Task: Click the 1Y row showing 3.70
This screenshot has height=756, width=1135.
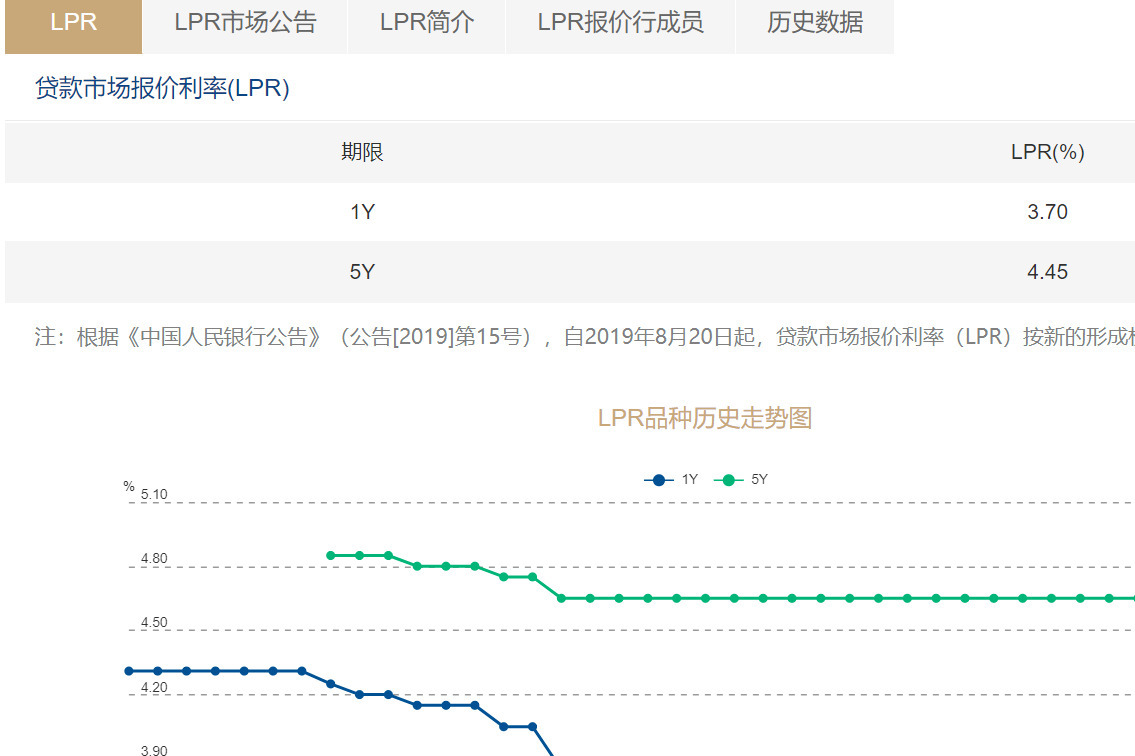Action: pyautogui.click(x=567, y=212)
